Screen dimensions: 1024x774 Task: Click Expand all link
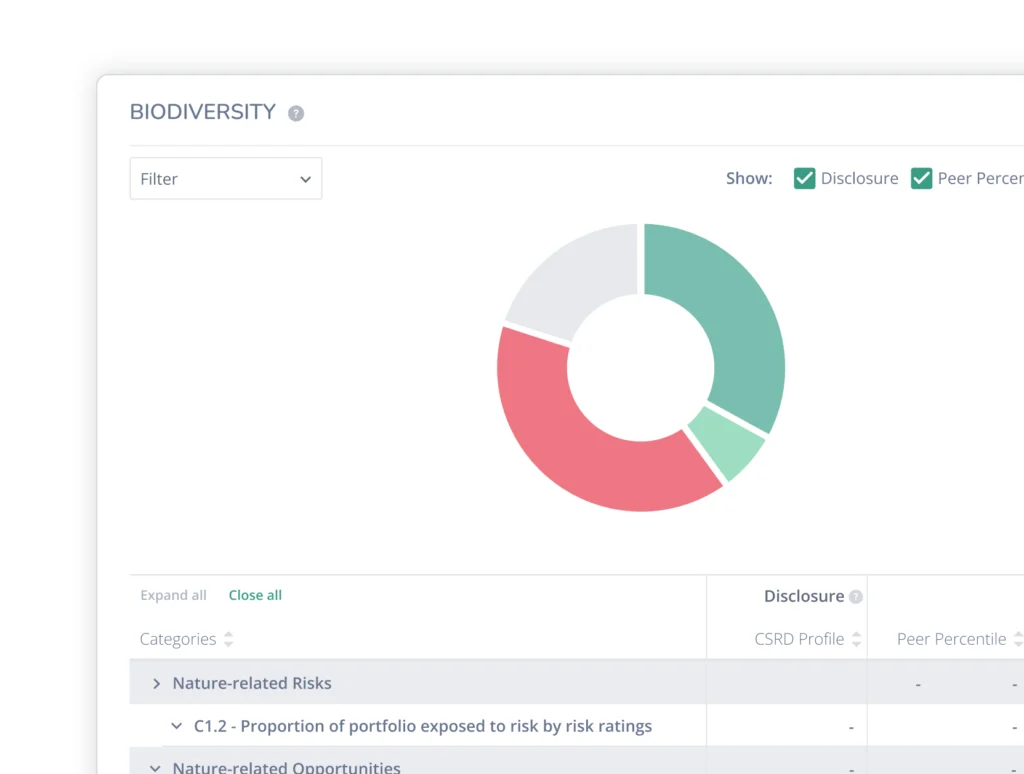click(173, 596)
